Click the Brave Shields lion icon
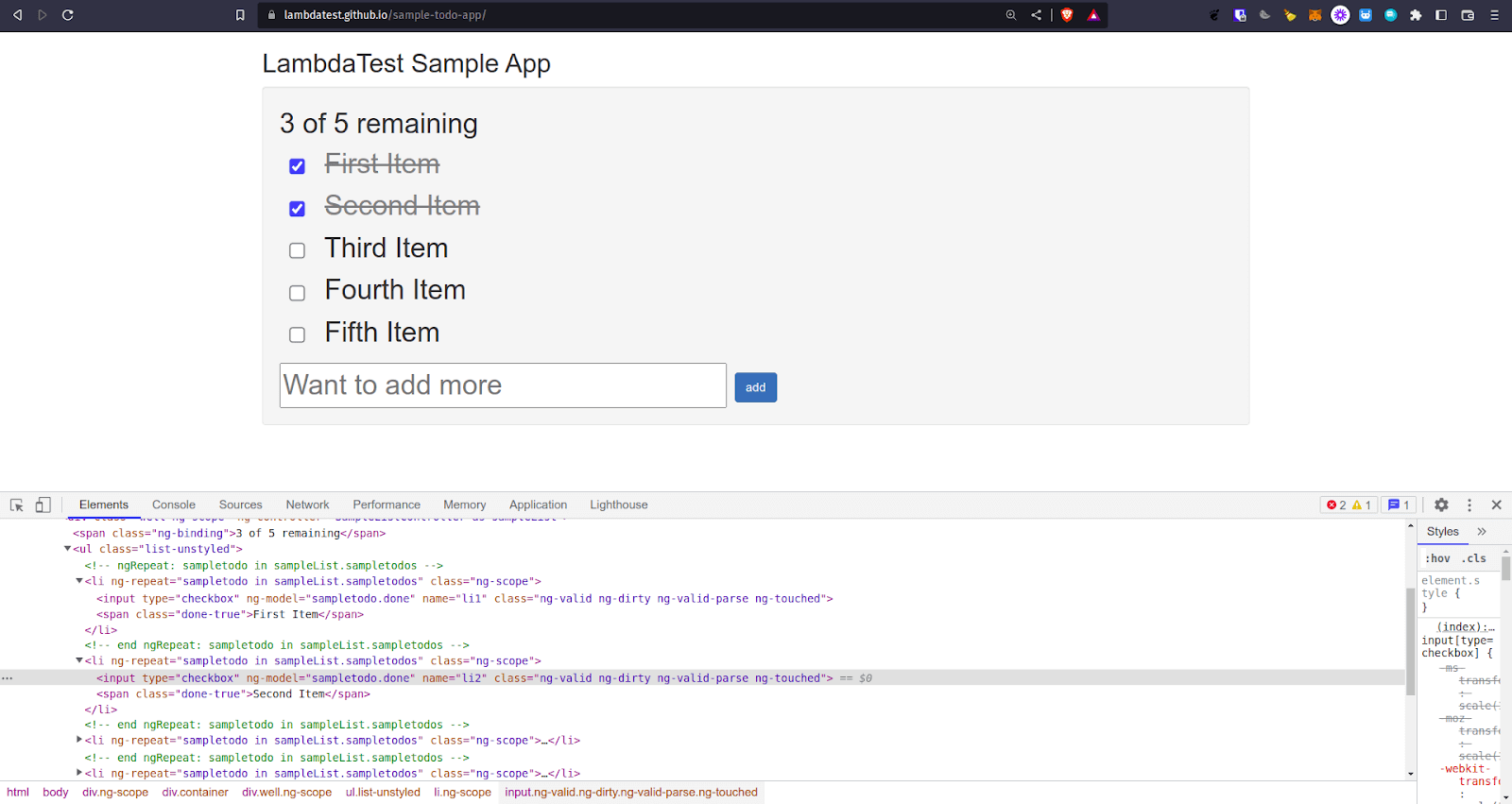 pyautogui.click(x=1067, y=15)
